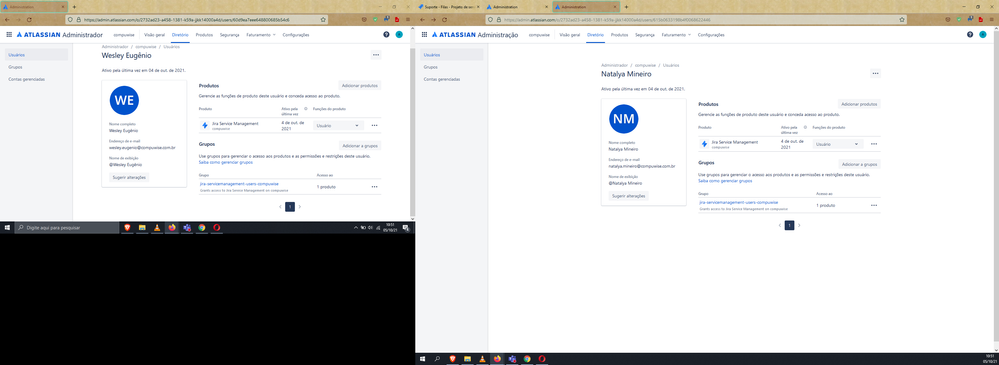Open more options for Wesley's group row

pyautogui.click(x=375, y=187)
